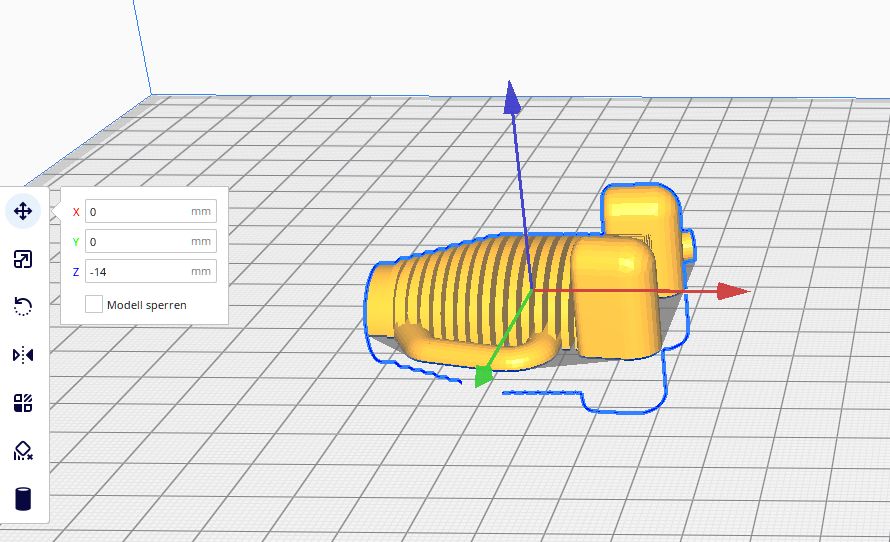This screenshot has height=542, width=890.
Task: Click the red X-axis arrow handle
Action: 733,291
